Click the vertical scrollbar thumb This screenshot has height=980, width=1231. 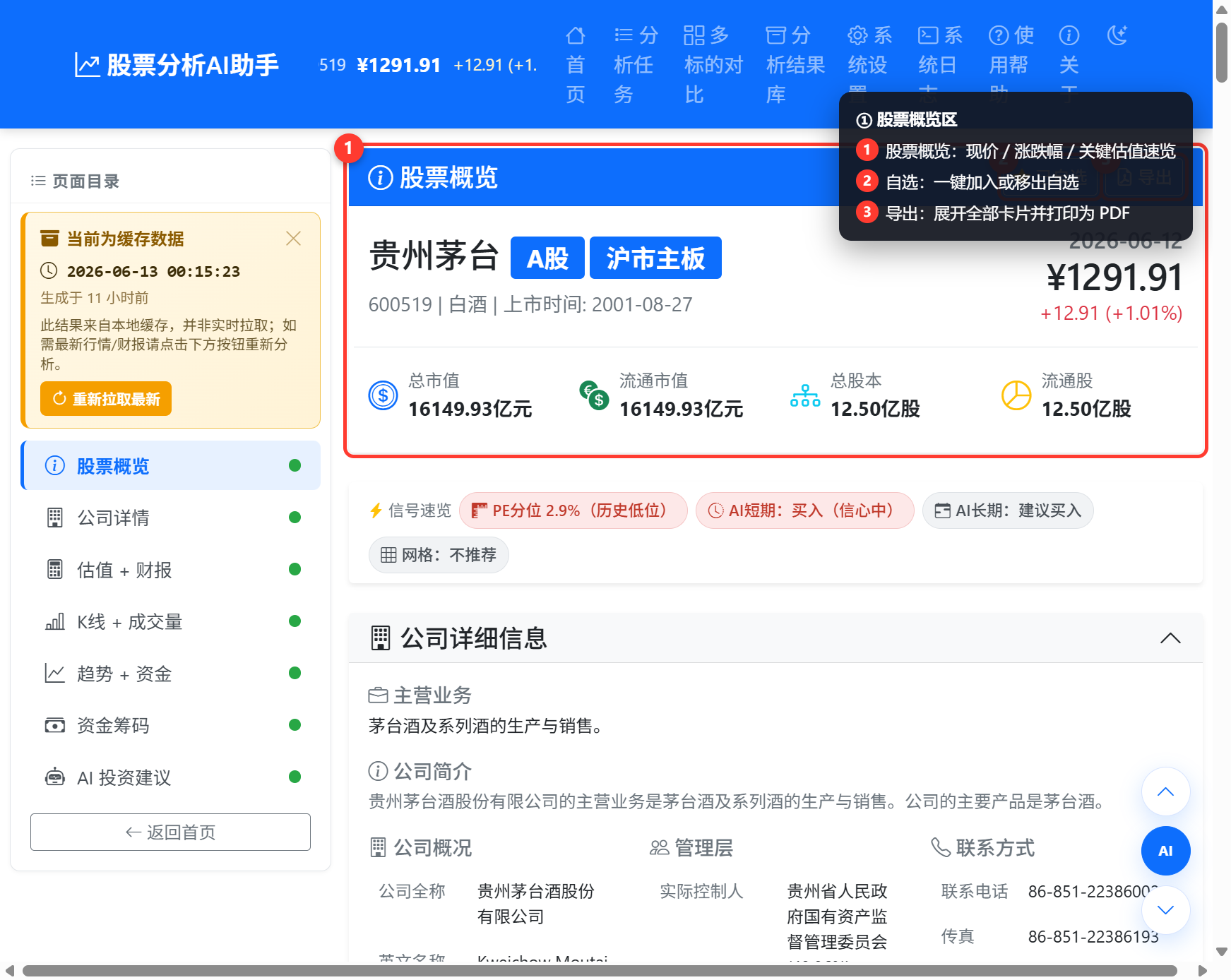point(1222,53)
